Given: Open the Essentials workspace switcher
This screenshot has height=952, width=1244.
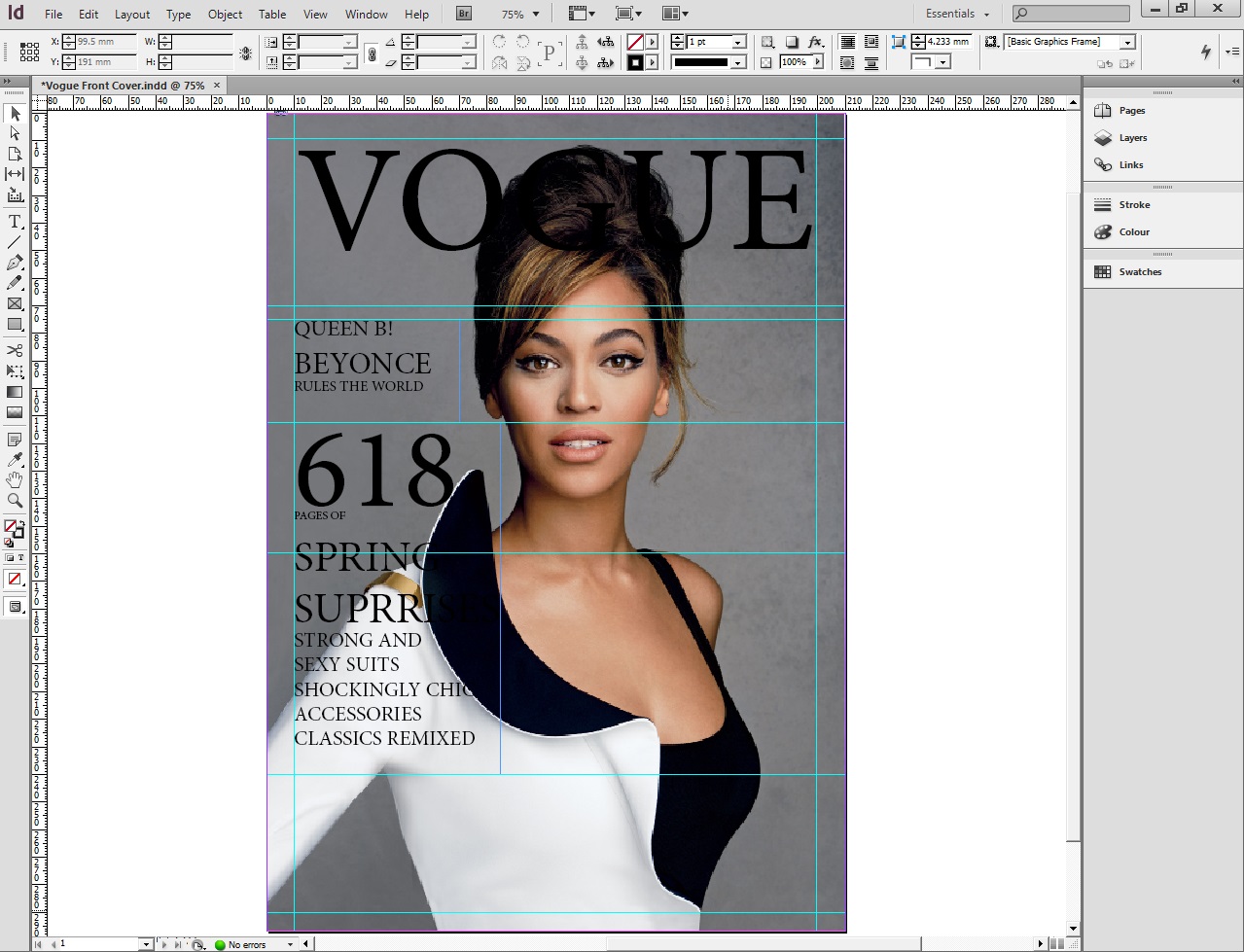Looking at the screenshot, I should click(x=956, y=14).
